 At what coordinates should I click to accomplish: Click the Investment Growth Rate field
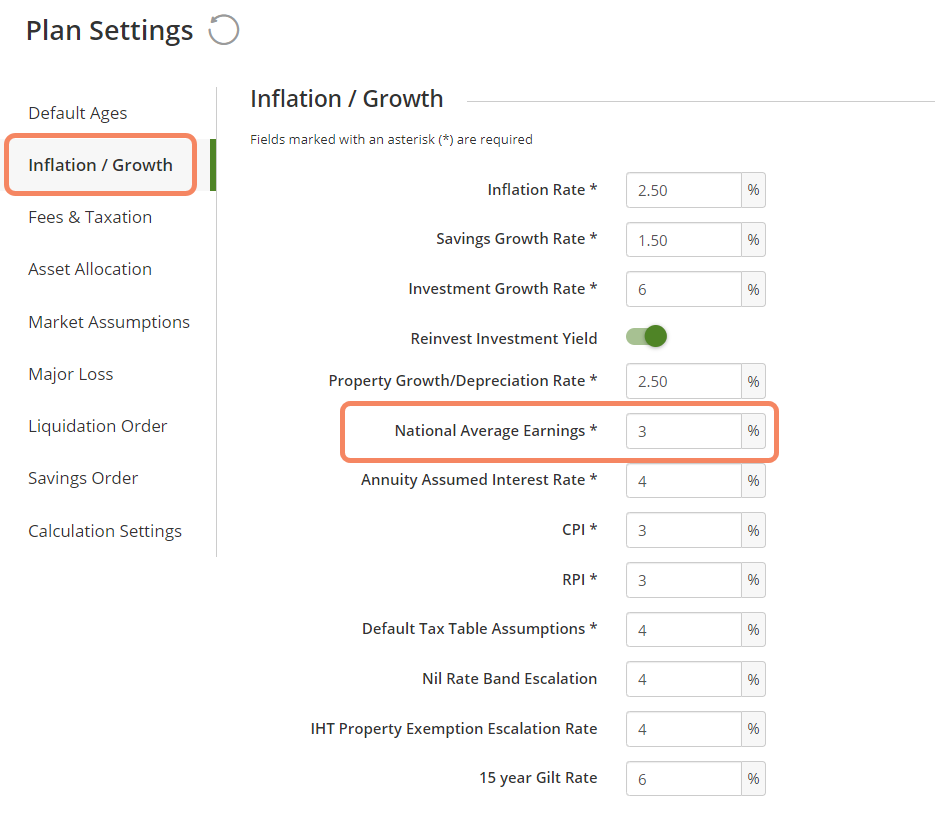pos(683,289)
